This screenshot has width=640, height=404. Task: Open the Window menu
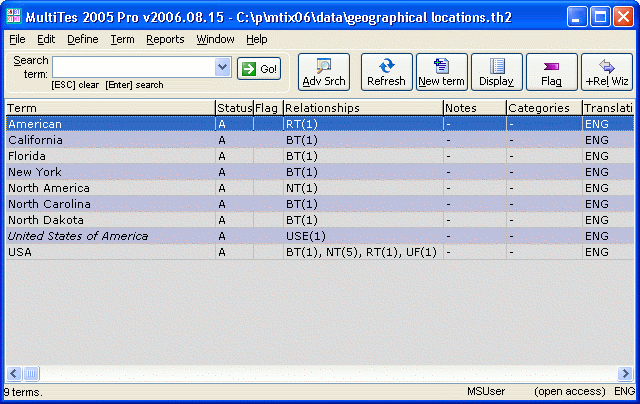(x=216, y=39)
